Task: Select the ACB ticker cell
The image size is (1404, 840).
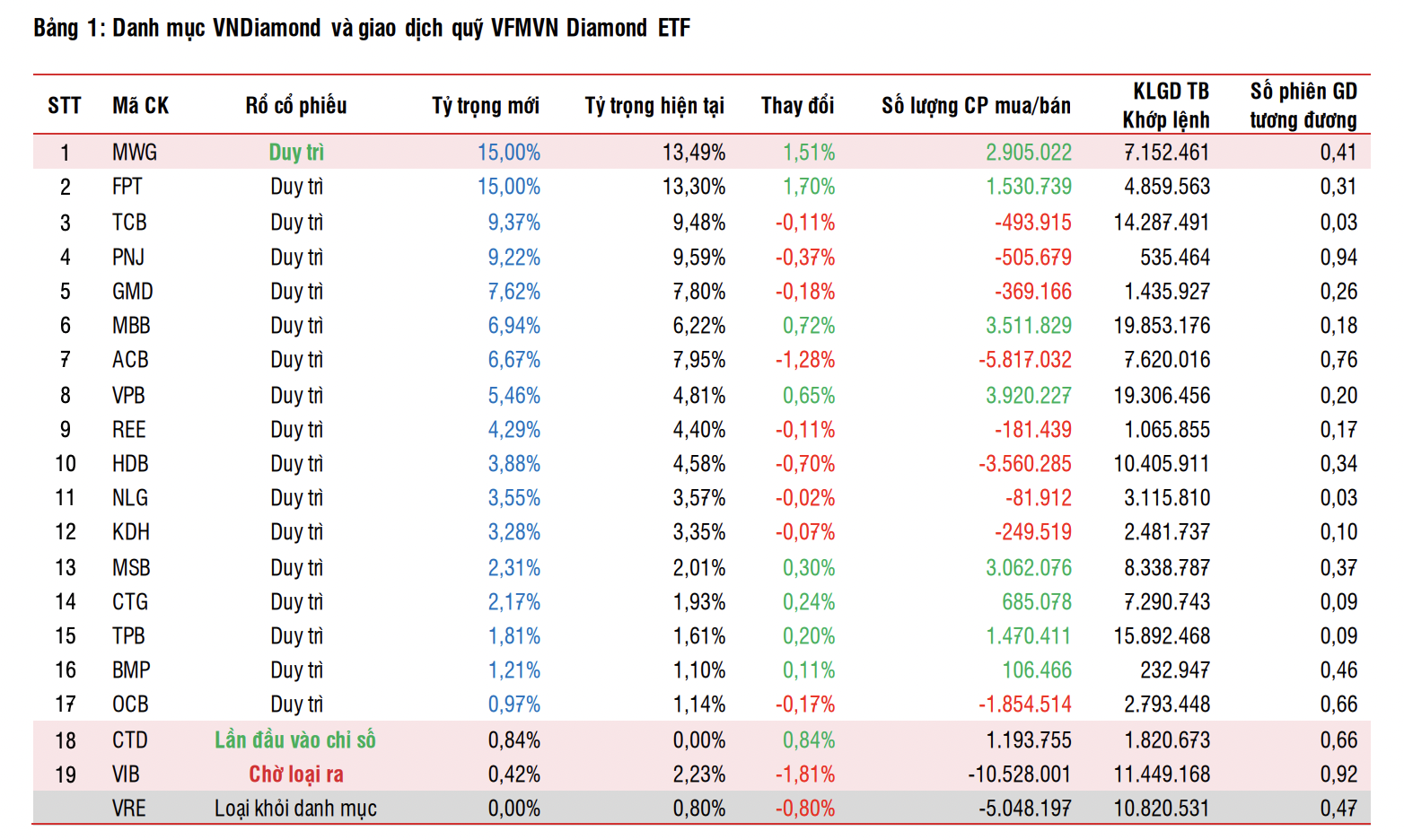Action: 130,360
